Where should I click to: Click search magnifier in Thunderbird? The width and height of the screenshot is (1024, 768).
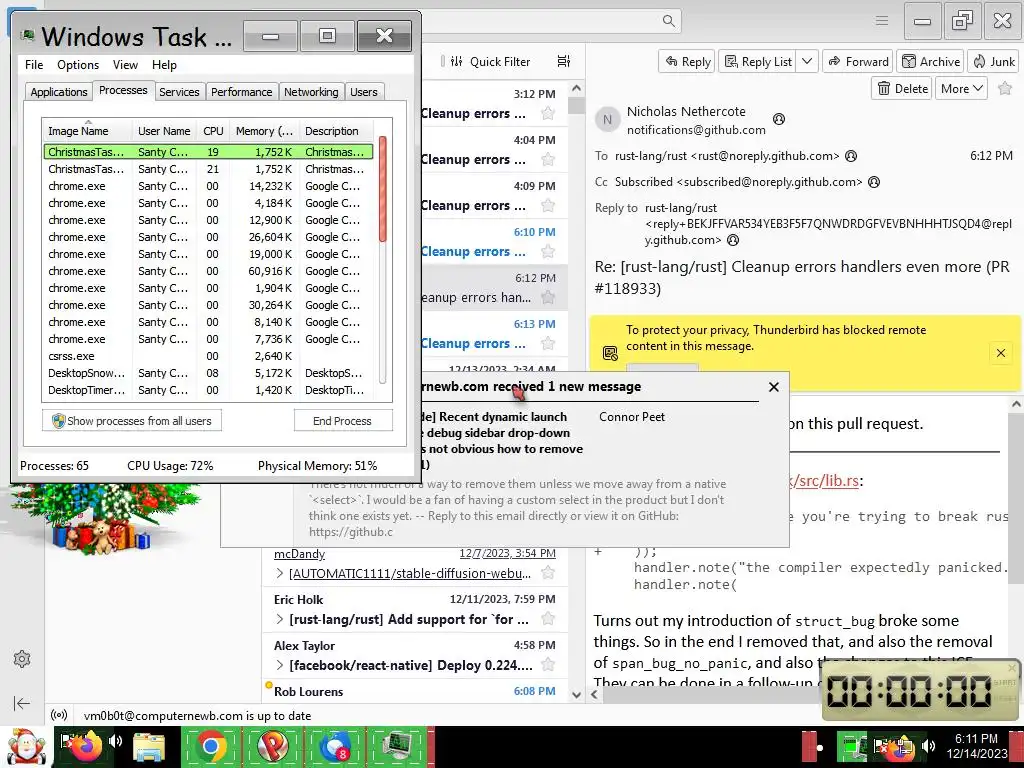point(669,21)
